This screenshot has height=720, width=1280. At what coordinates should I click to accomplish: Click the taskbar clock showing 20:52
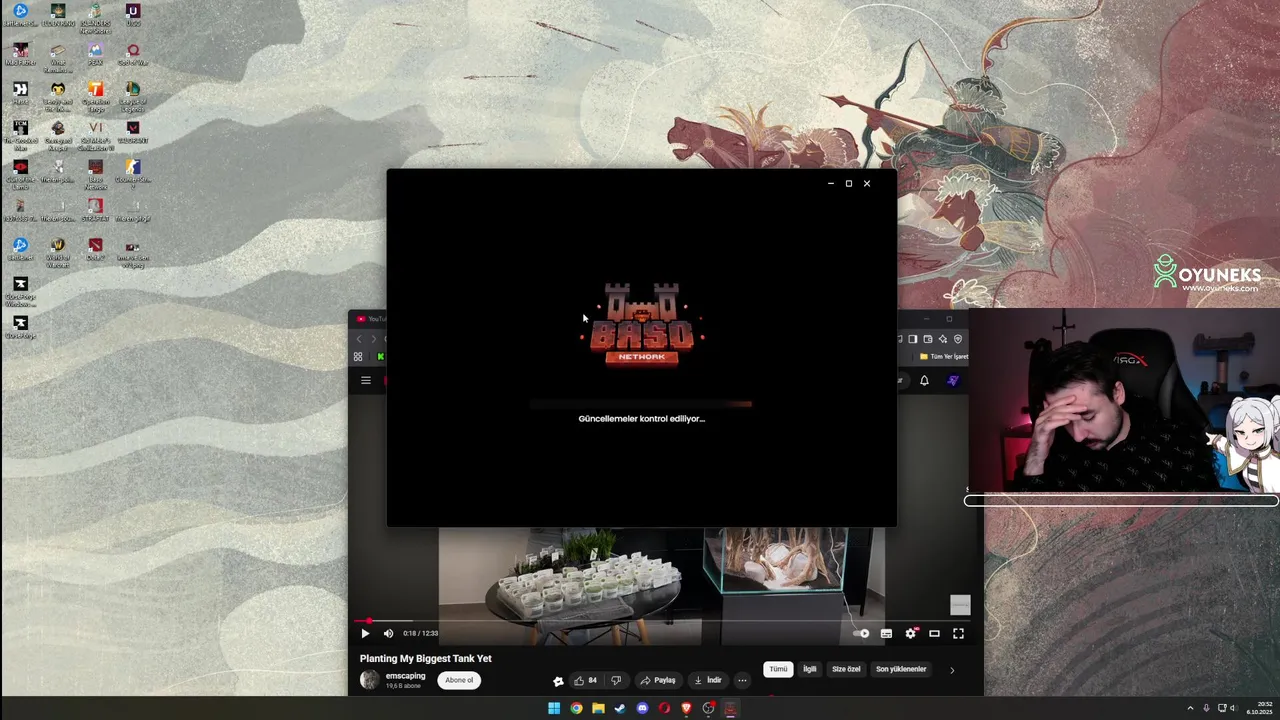pyautogui.click(x=1259, y=708)
